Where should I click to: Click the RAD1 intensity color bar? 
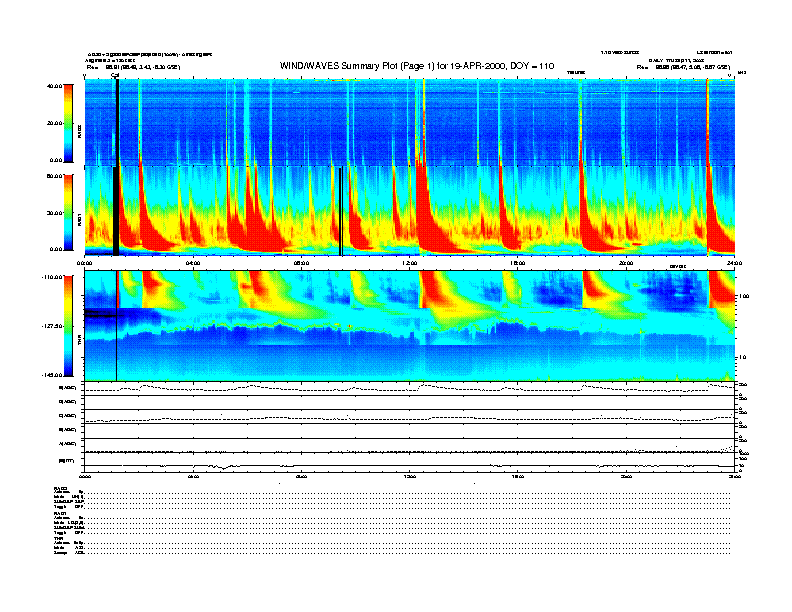pyautogui.click(x=68, y=212)
